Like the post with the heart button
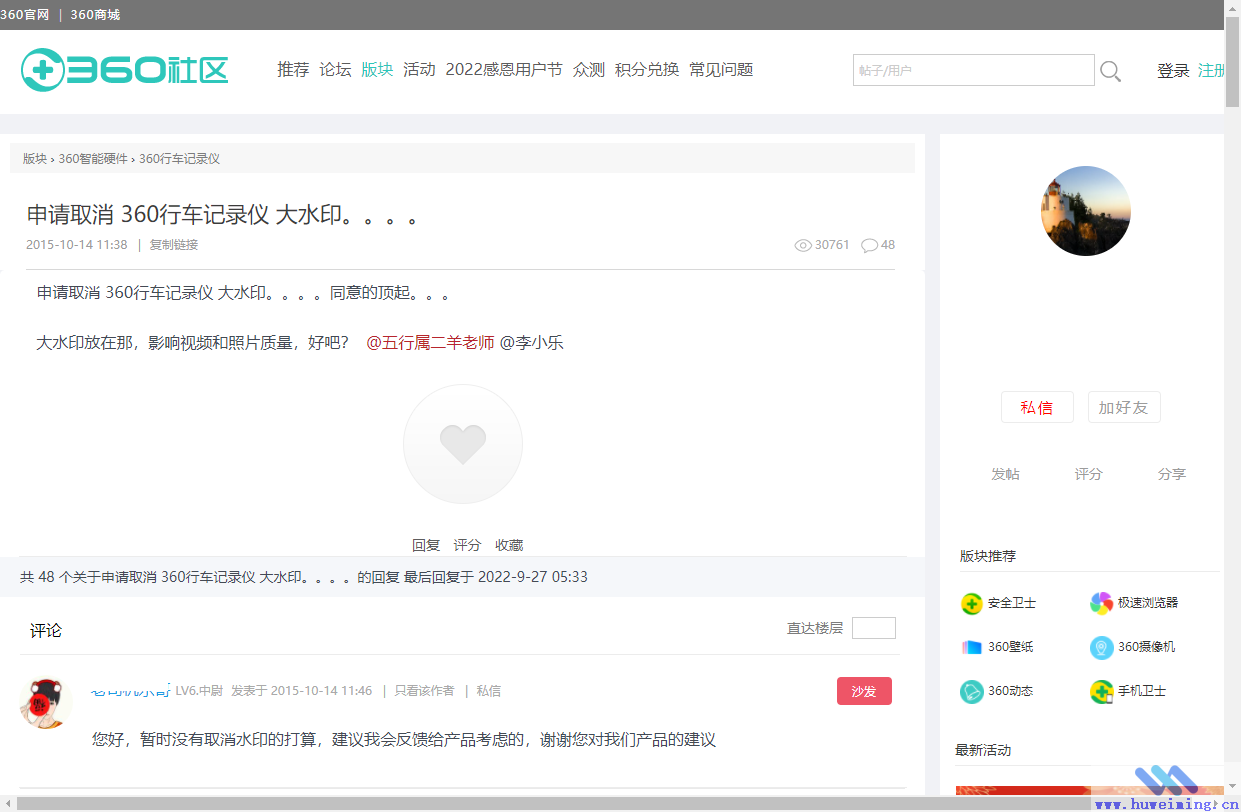 point(463,444)
